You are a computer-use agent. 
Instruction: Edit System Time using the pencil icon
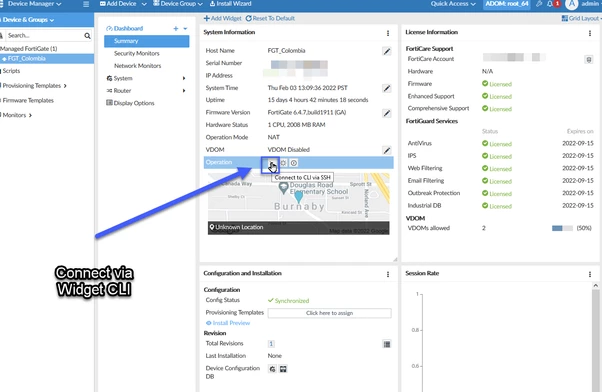click(x=387, y=88)
